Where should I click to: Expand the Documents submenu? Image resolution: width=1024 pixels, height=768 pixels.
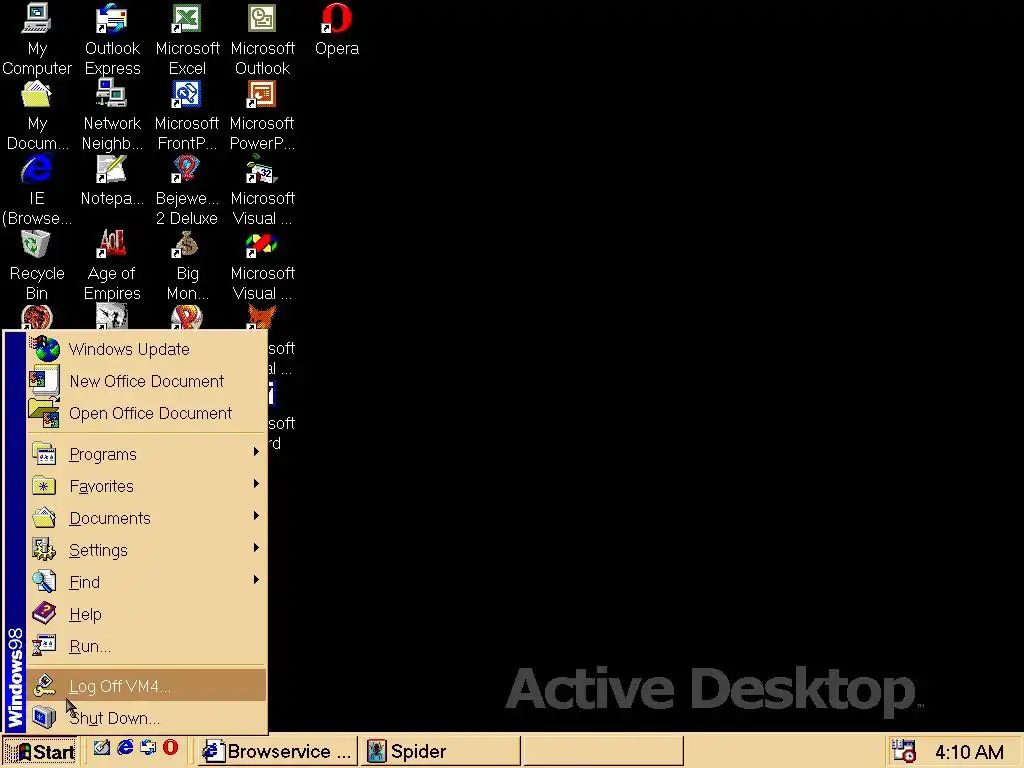click(x=146, y=519)
